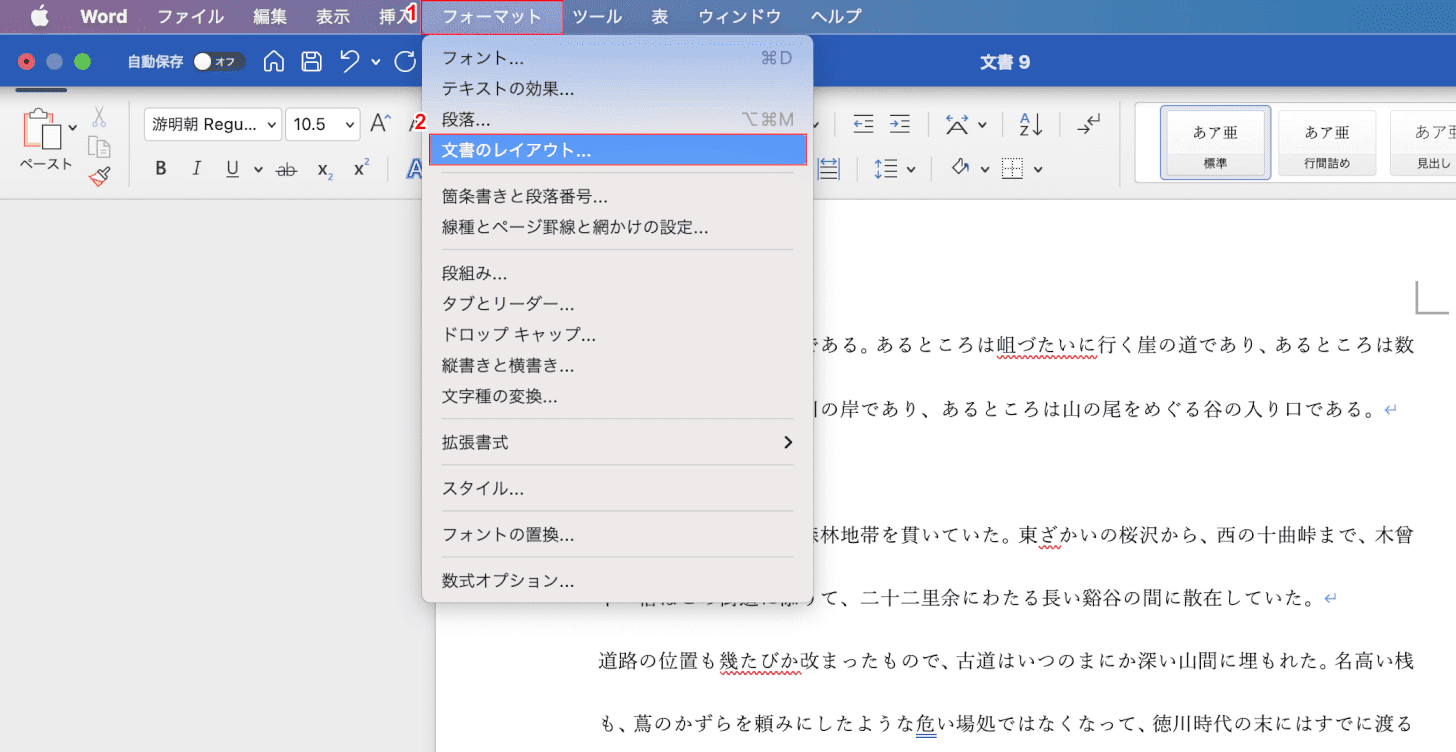Toggle paragraph marks display
Image resolution: width=1456 pixels, height=752 pixels.
pyautogui.click(x=1088, y=124)
